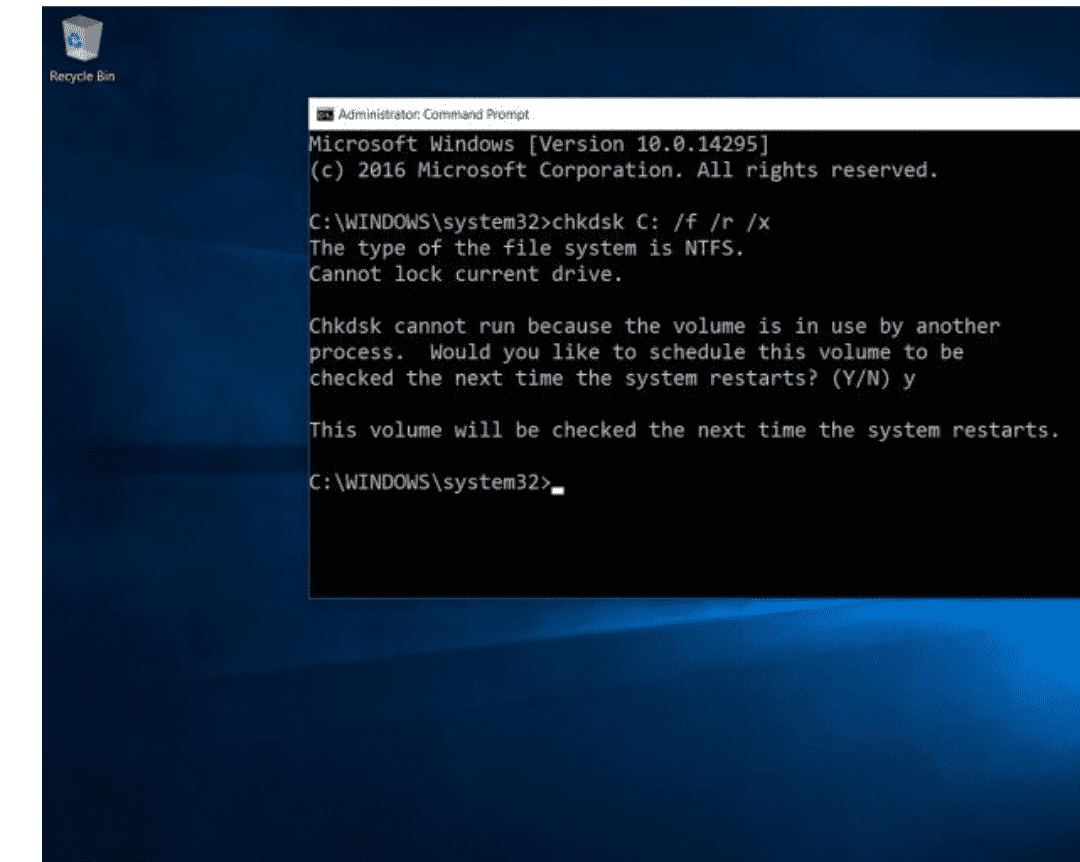This screenshot has height=862, width=1080.
Task: Click the 'checked the next time the system restarts? (Y/N) y' line
Action: (612, 378)
